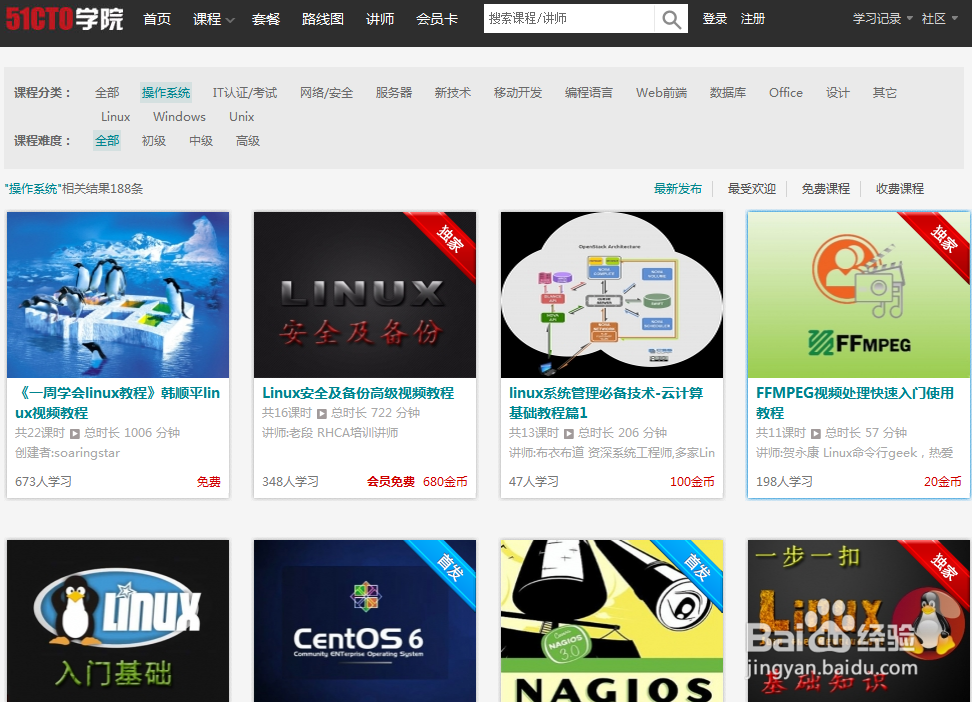Open the Linux 入门基础 thumbnail
This screenshot has width=972, height=702.
pyautogui.click(x=118, y=621)
